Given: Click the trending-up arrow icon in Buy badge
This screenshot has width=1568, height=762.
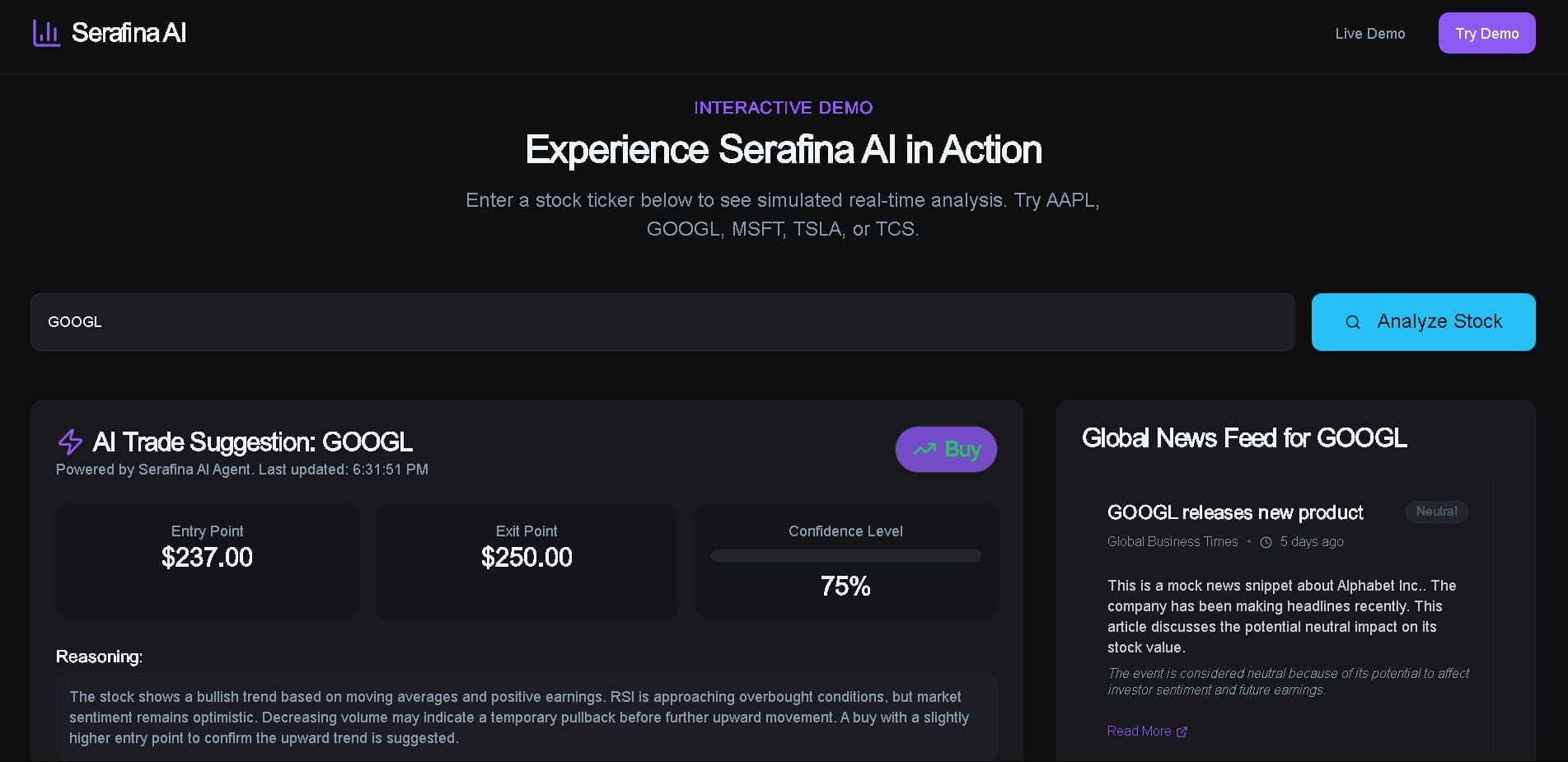Looking at the screenshot, I should click(924, 449).
